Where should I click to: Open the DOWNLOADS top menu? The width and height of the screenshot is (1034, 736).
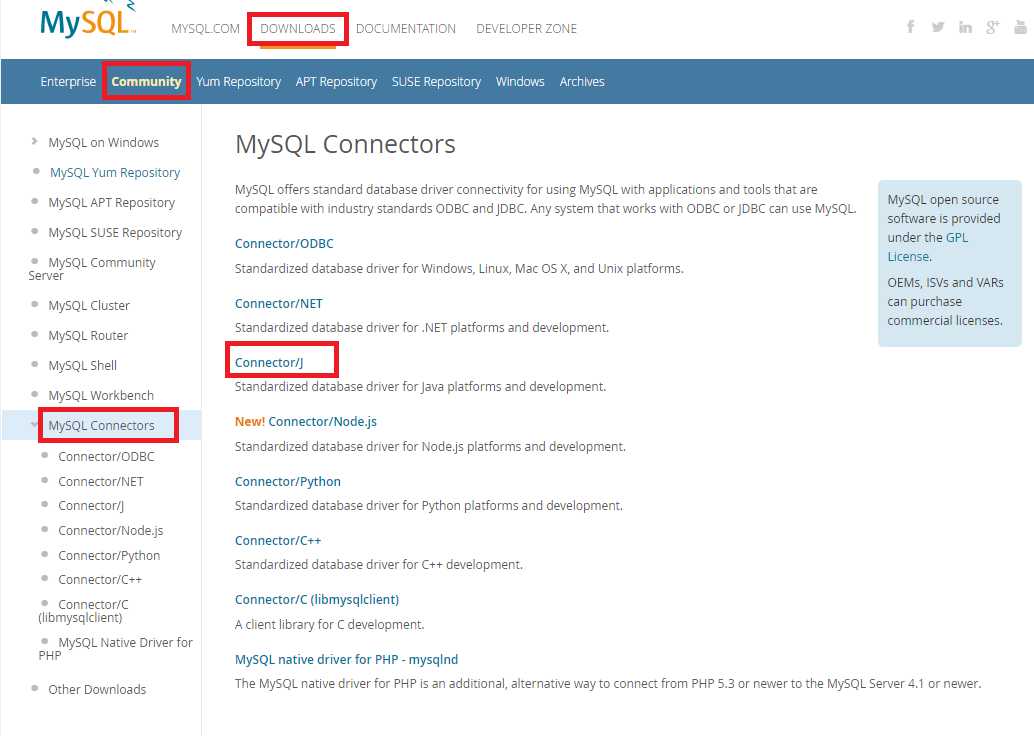coord(297,29)
